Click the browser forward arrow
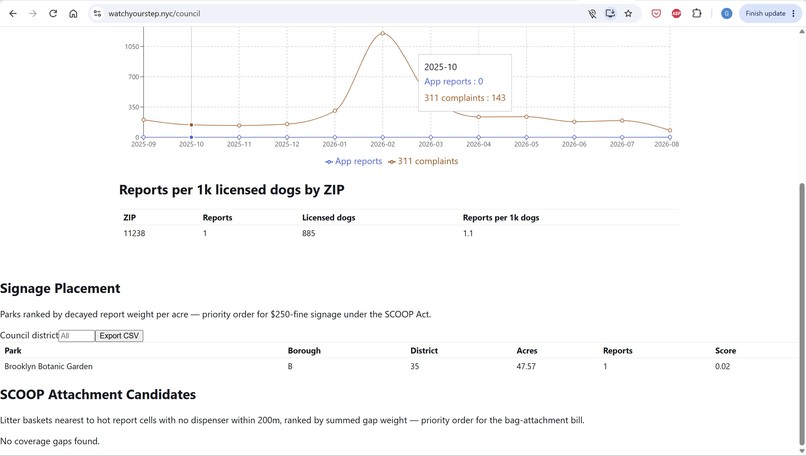 coord(33,14)
